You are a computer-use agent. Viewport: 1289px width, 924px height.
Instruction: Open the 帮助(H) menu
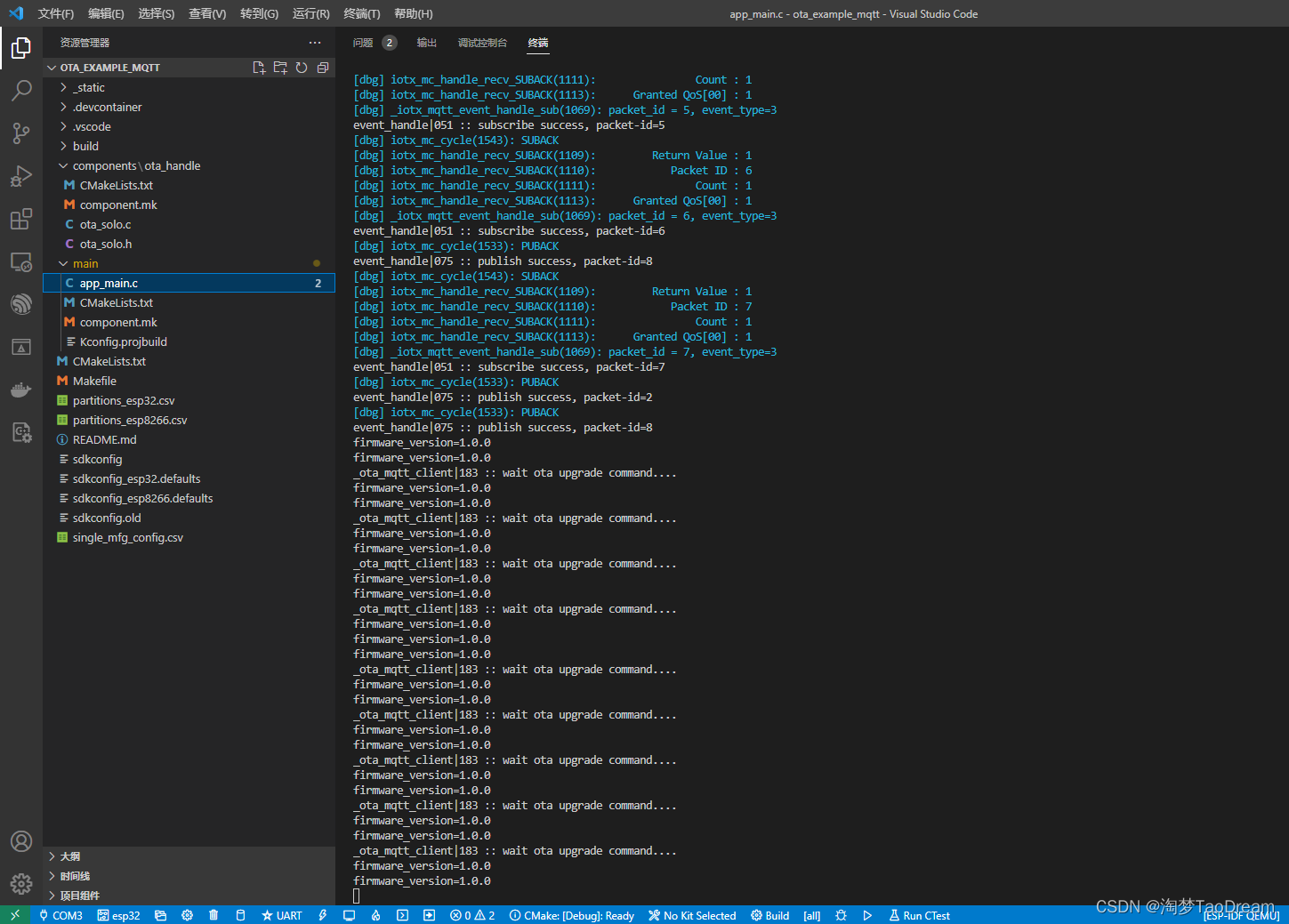click(414, 13)
